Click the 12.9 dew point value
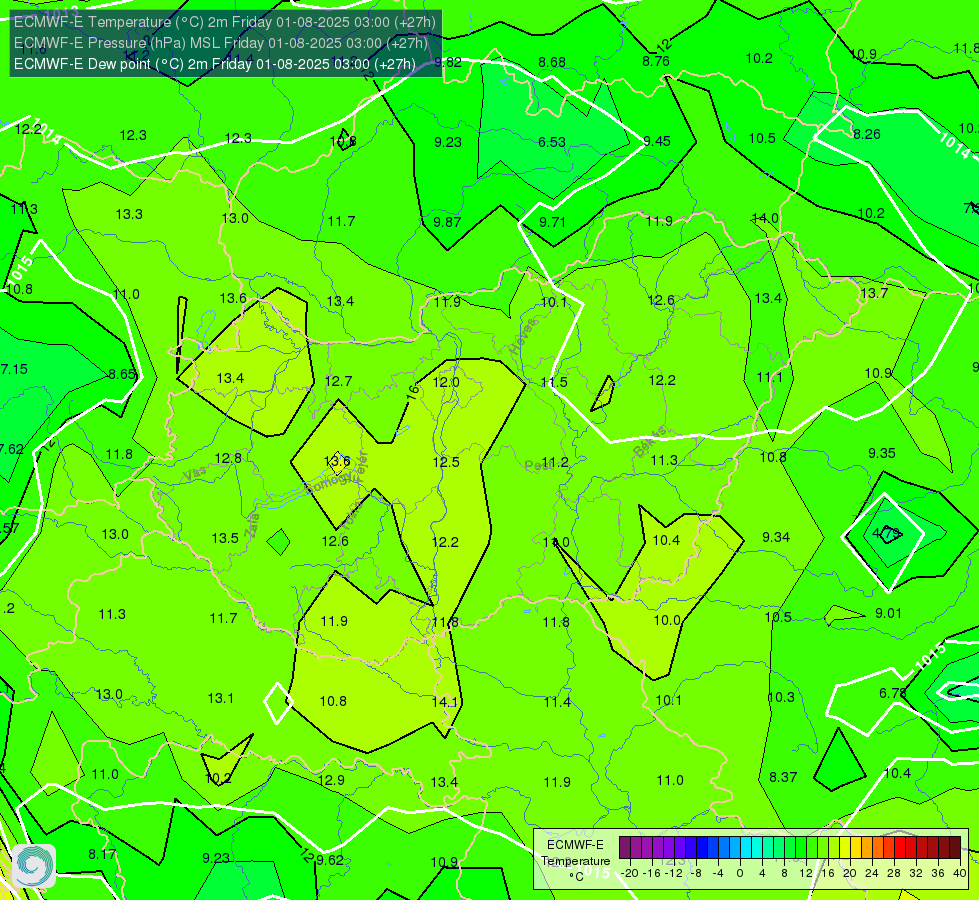This screenshot has height=900, width=979. click(331, 780)
